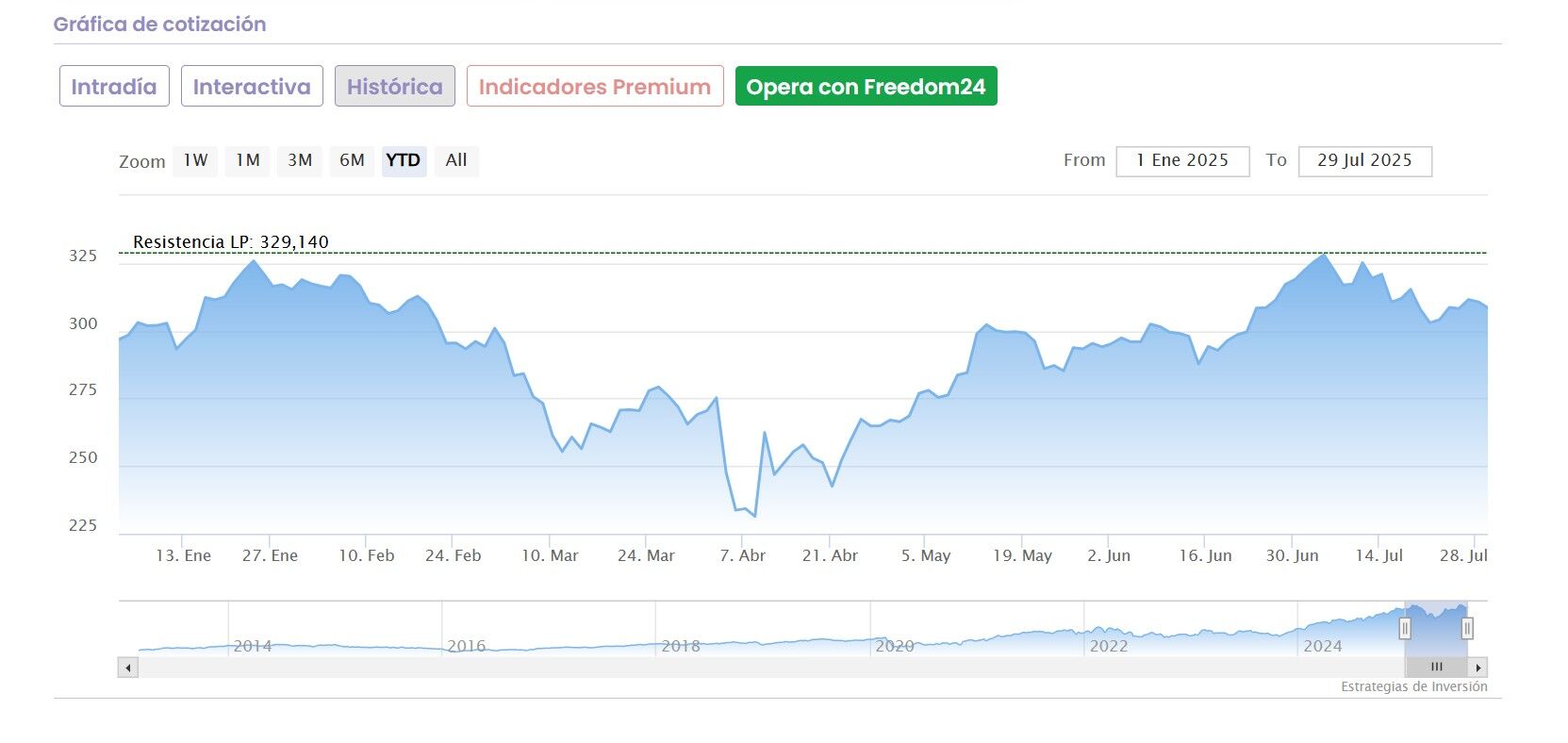The width and height of the screenshot is (1568, 743).
Task: Click the Estrategias de Inversión credit link
Action: 1413,687
